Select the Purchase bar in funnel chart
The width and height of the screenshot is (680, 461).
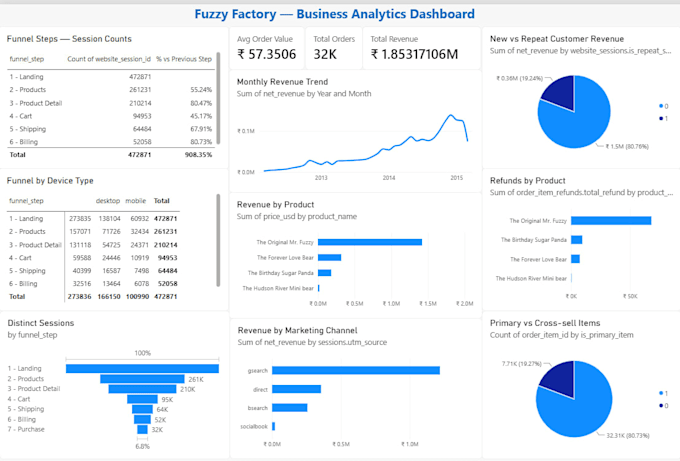[142, 429]
